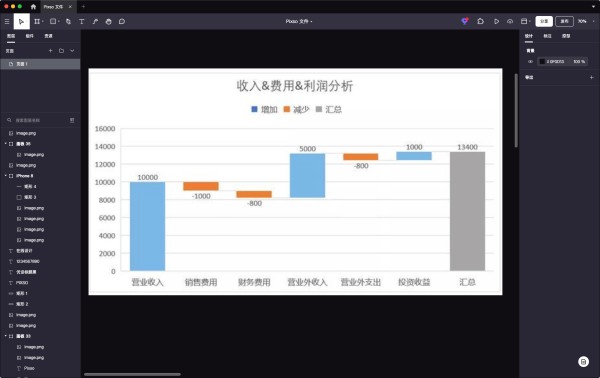Select page 1 in the pages list

tap(40, 64)
